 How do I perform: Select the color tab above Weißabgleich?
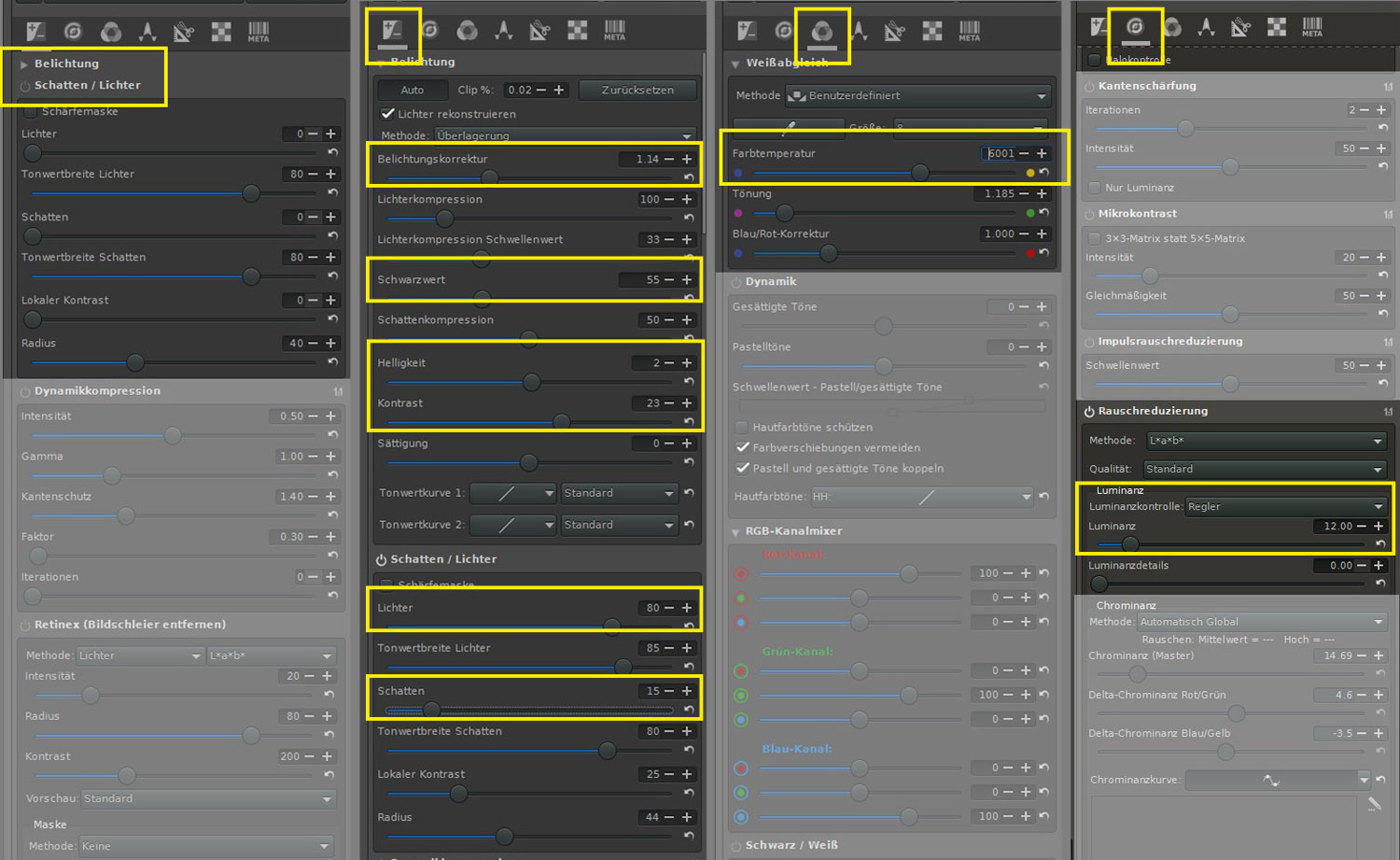(x=821, y=32)
